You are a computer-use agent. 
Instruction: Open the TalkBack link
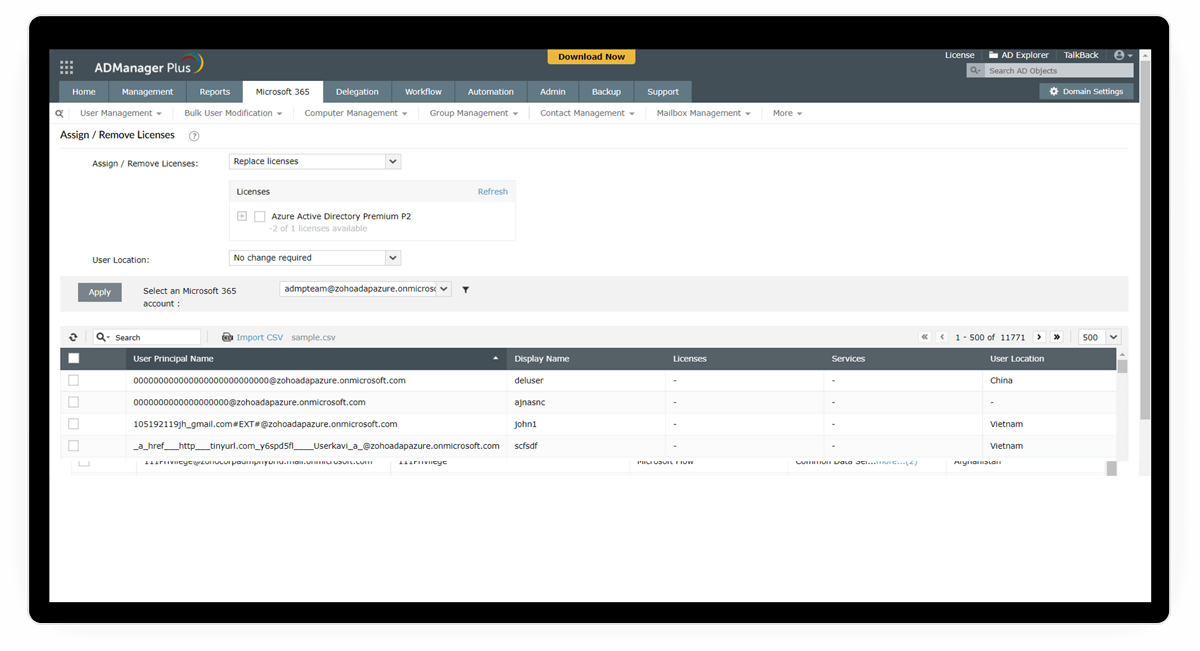[1081, 56]
